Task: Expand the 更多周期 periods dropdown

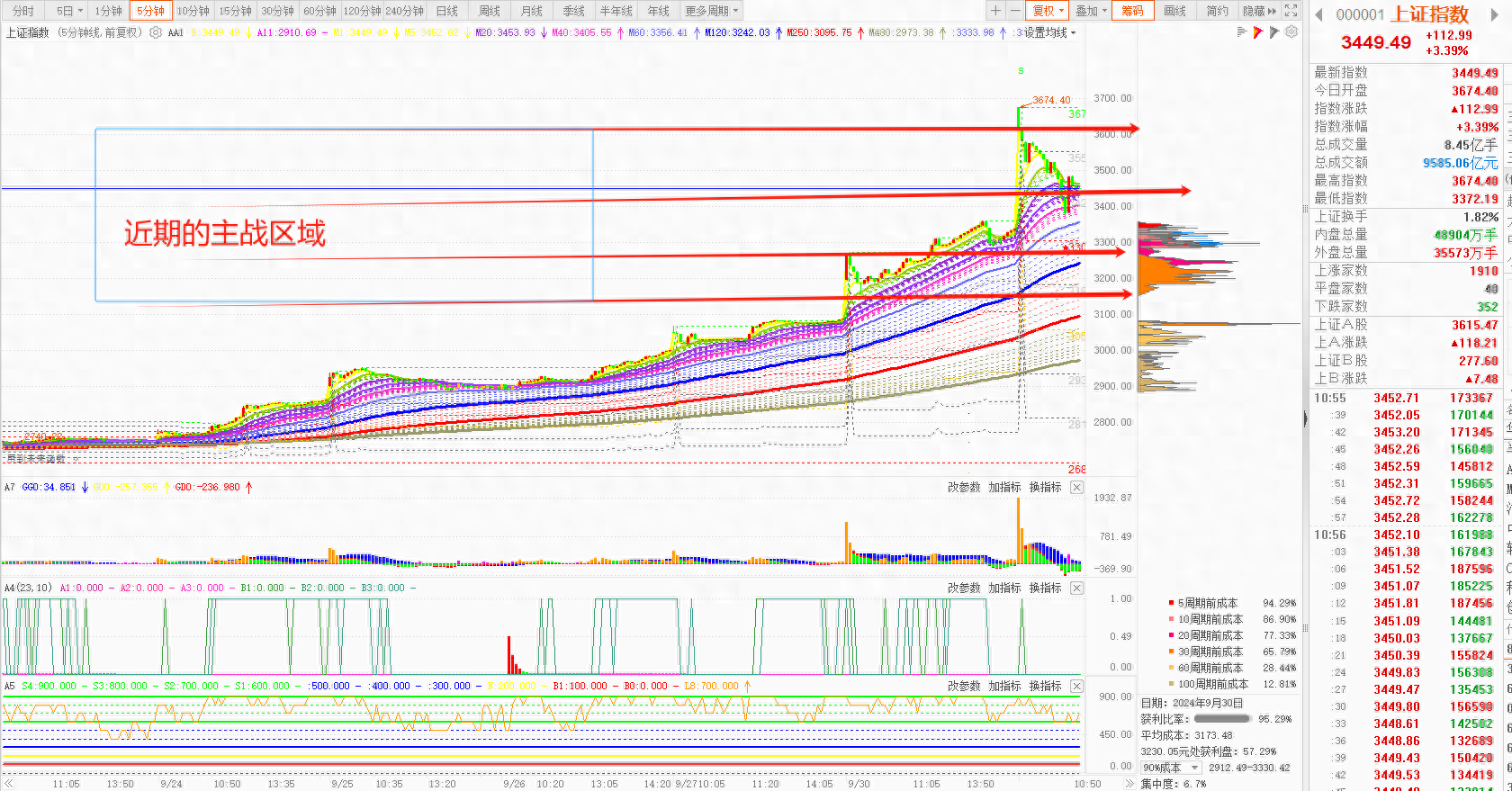Action: (711, 11)
